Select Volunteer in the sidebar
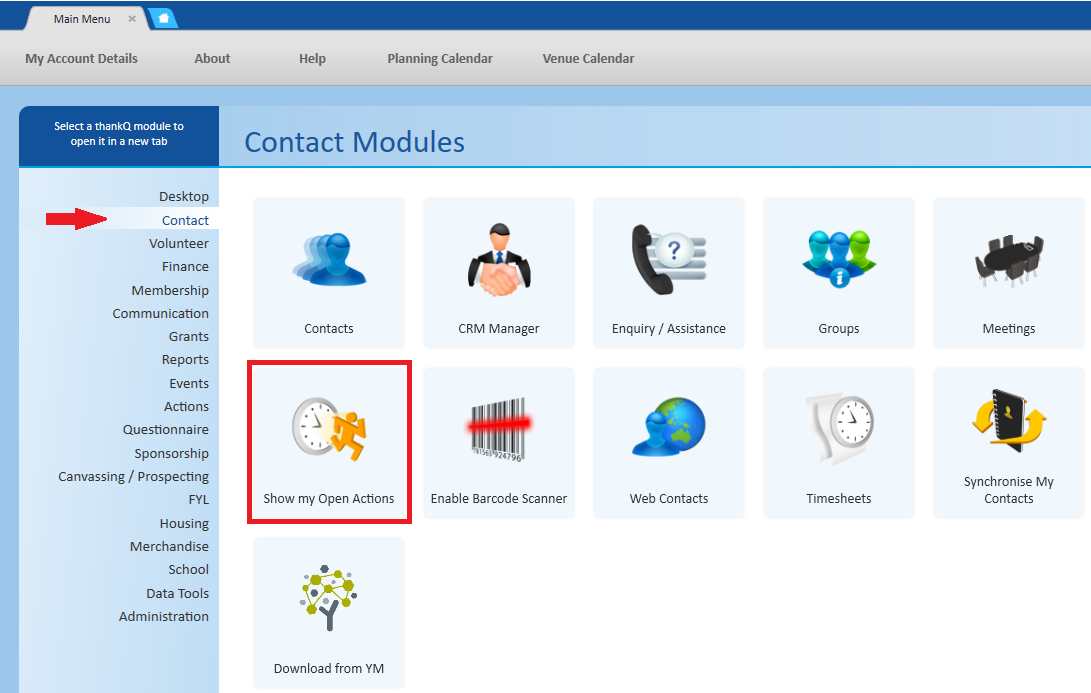This screenshot has width=1091, height=693. [x=179, y=244]
